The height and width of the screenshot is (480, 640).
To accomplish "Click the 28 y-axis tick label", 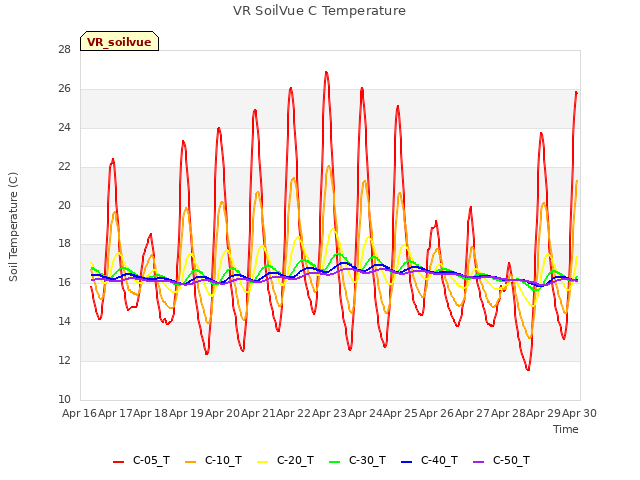I will coord(64,50).
